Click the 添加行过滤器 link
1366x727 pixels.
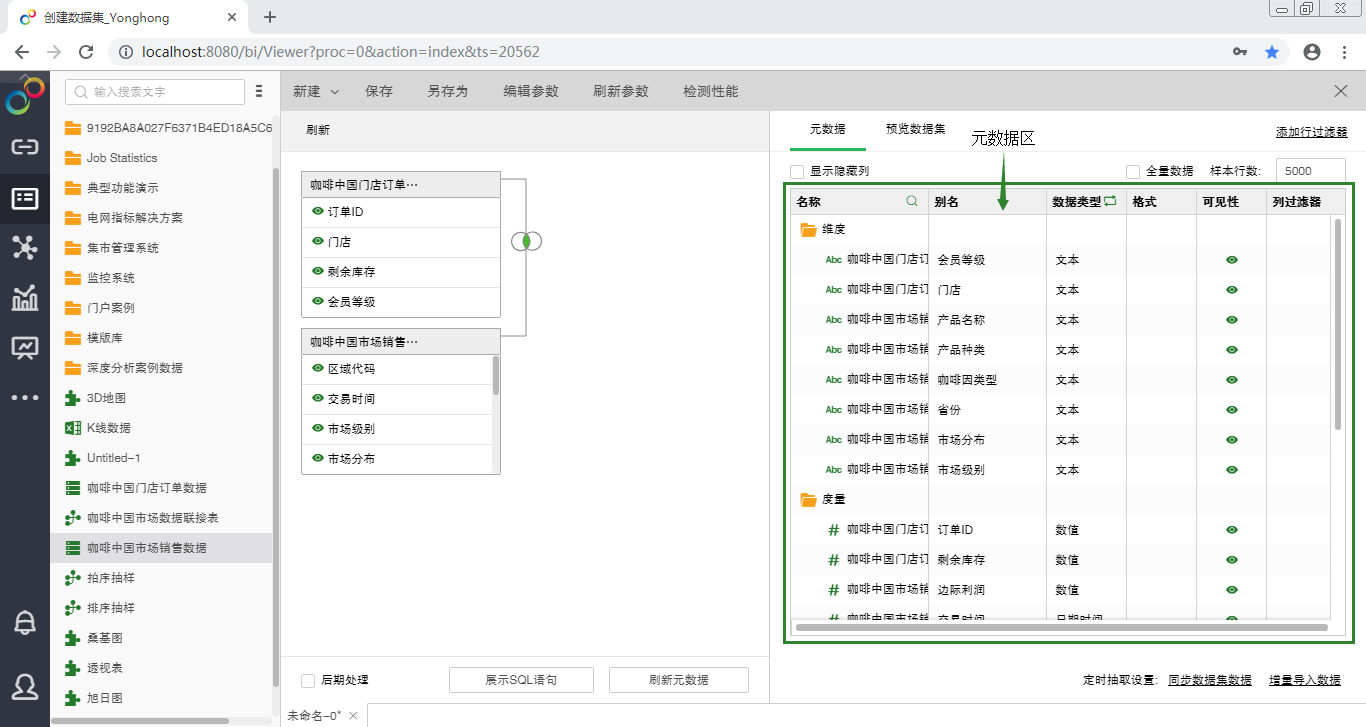(1311, 132)
